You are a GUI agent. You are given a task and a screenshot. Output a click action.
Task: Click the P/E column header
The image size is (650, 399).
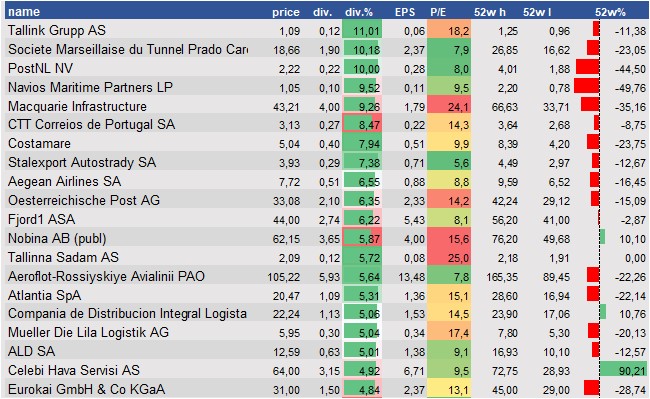pyautogui.click(x=438, y=12)
